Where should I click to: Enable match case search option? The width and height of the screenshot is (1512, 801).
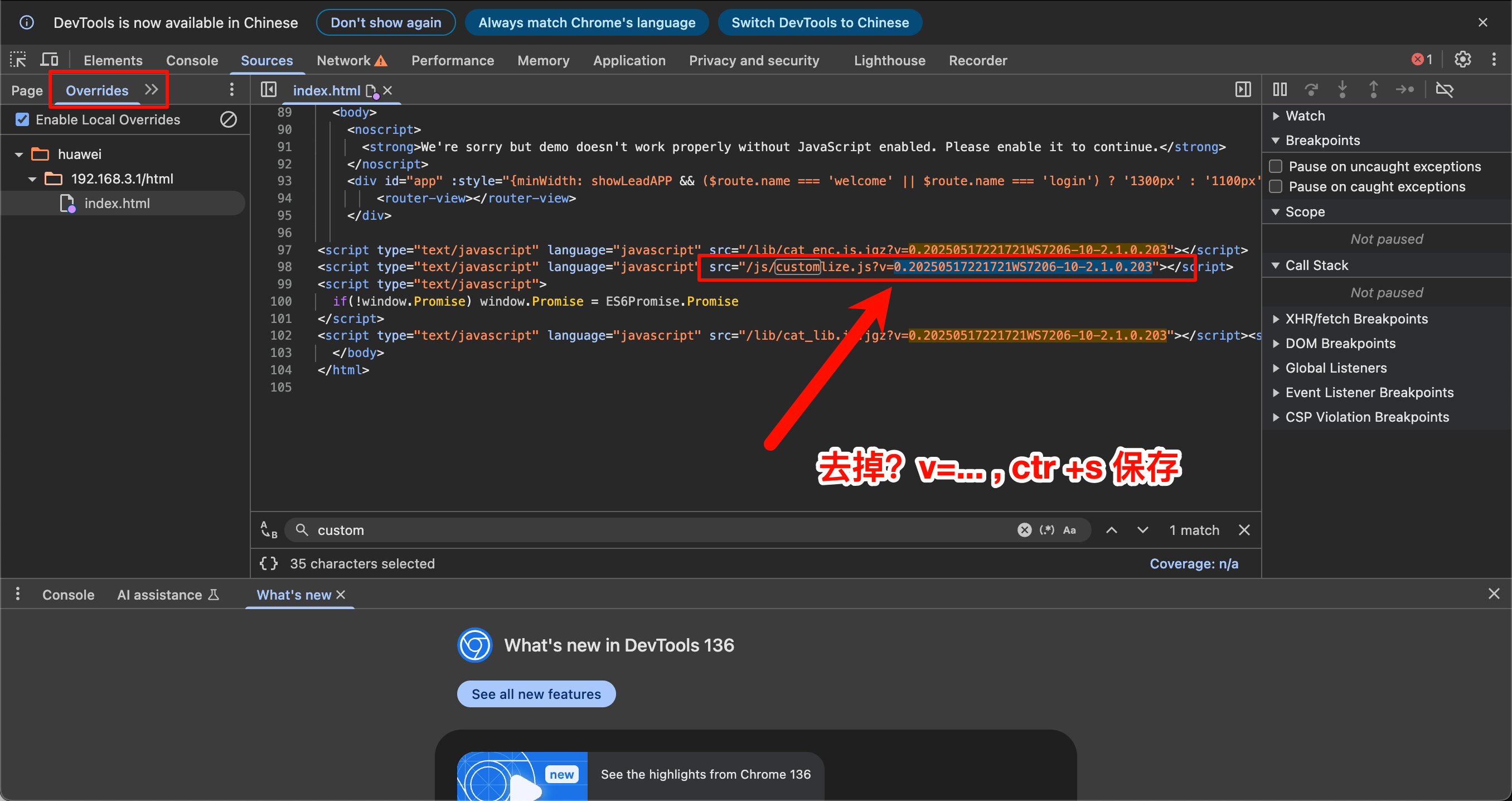(x=1069, y=530)
